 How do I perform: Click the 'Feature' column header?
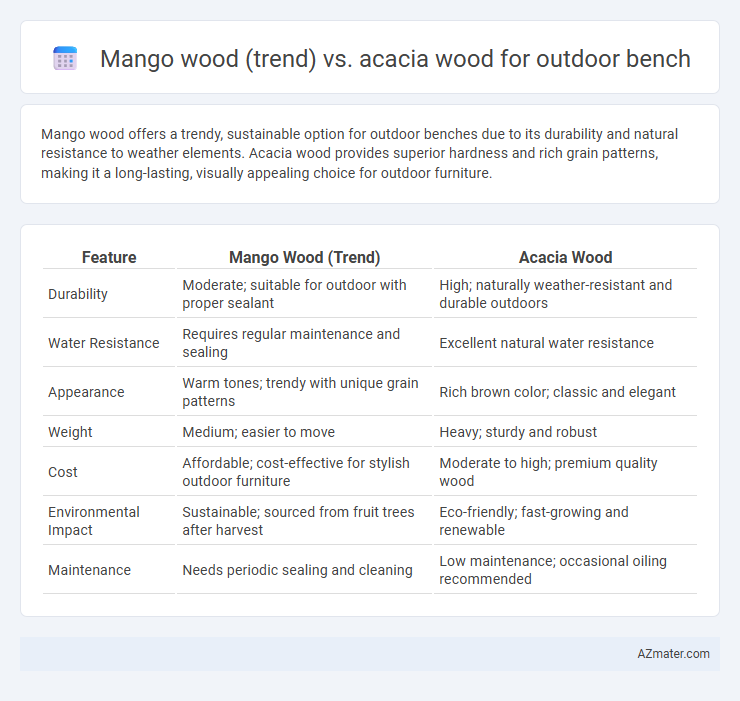point(109,257)
